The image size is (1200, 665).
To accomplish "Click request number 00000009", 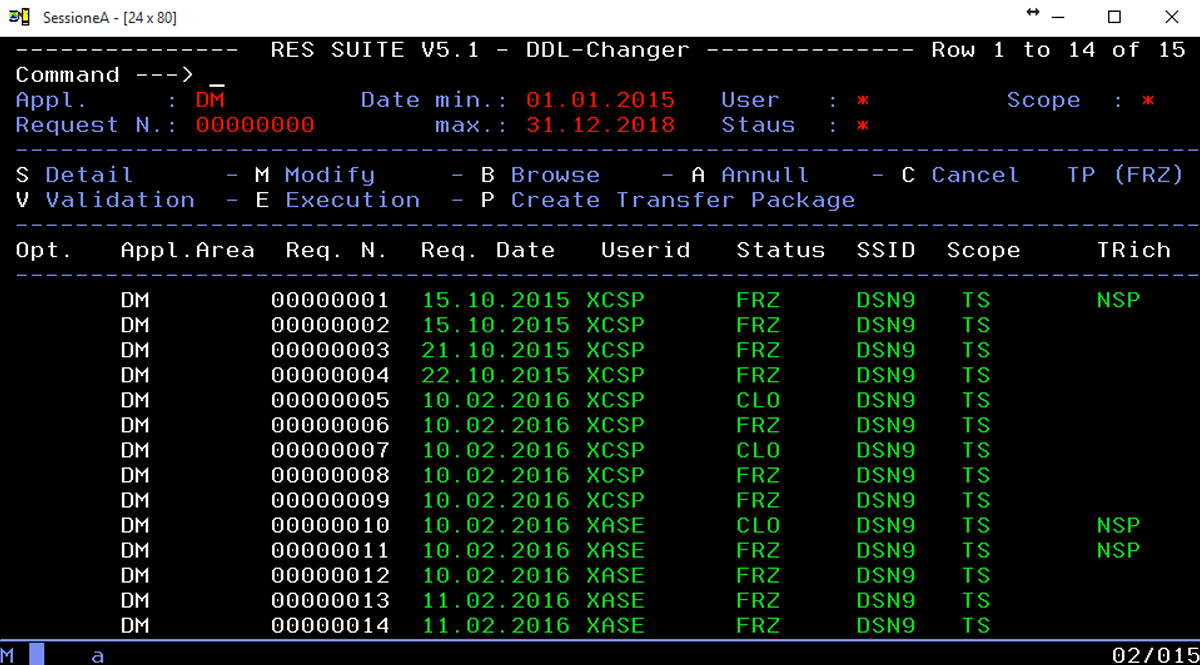I will (330, 500).
